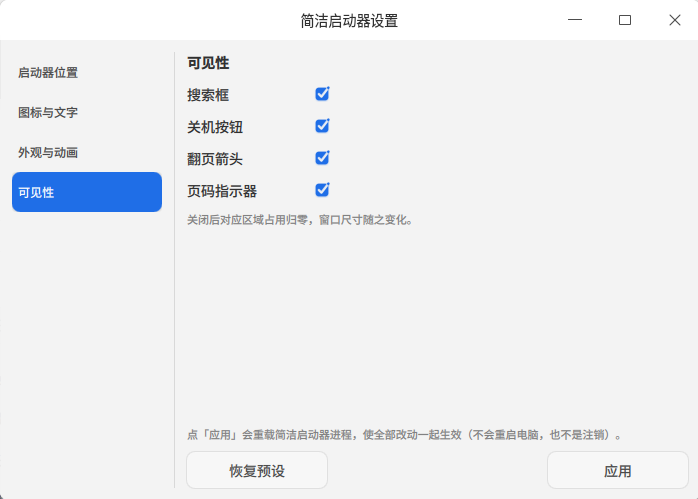
Task: Click the 翻页箭头 label text
Action: click(215, 159)
